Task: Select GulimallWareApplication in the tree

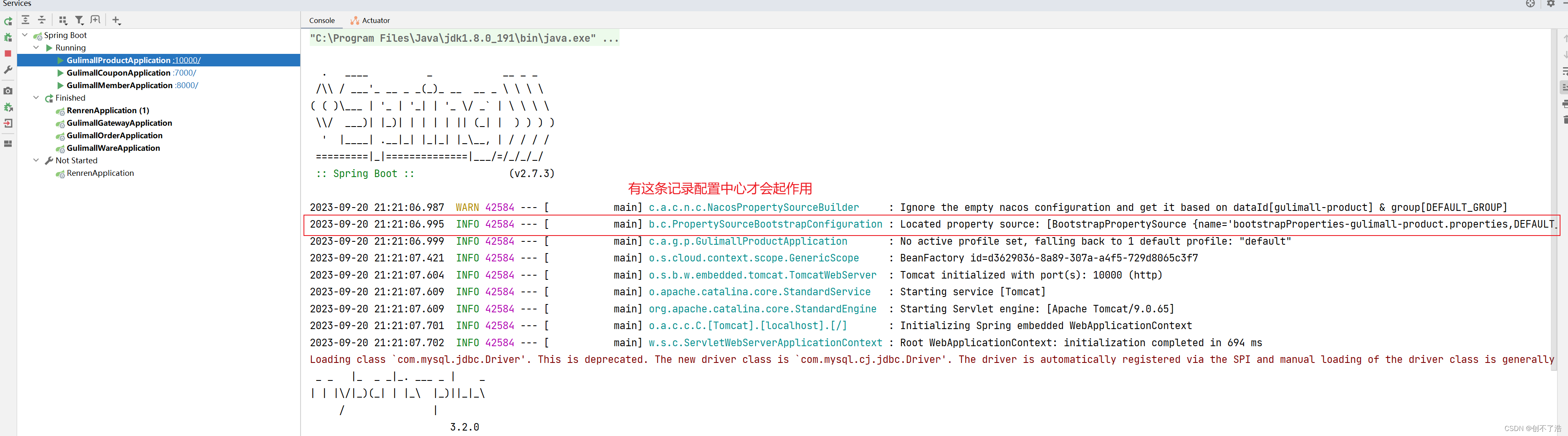Action: (113, 148)
